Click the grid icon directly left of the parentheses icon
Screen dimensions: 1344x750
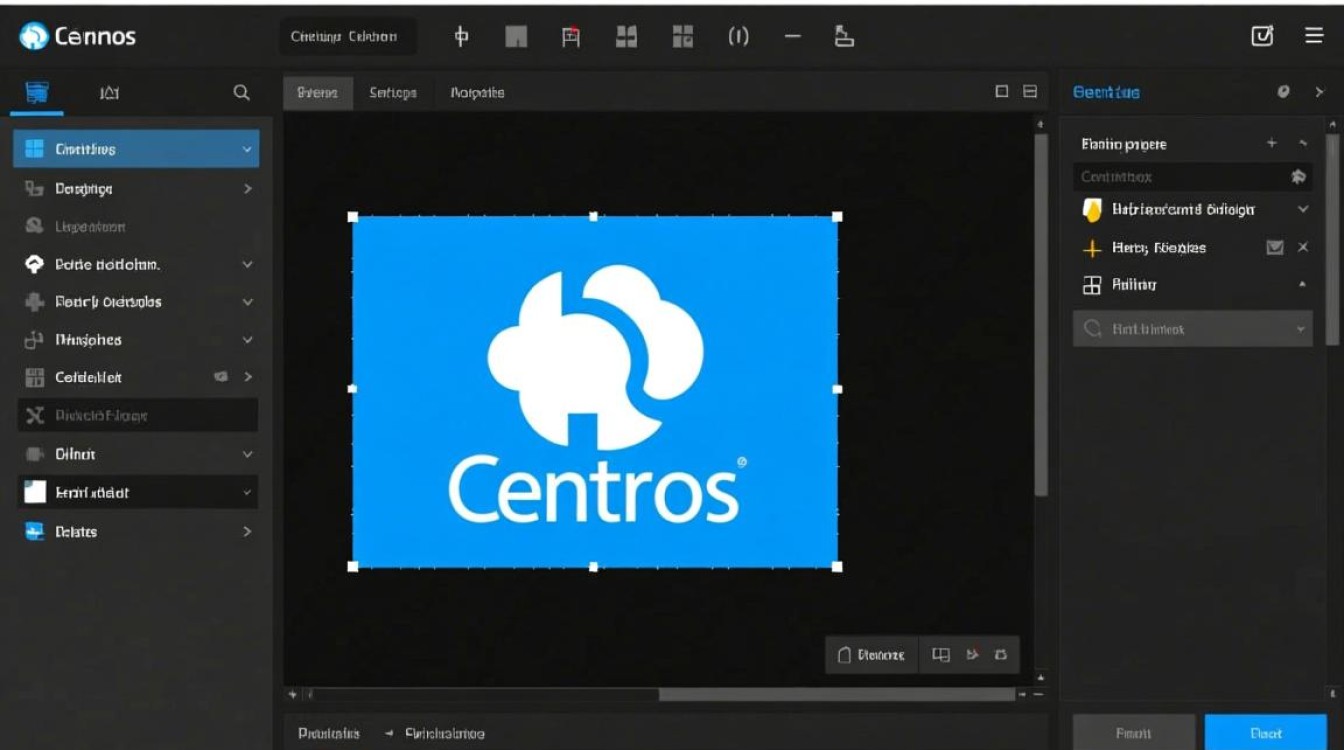(683, 37)
